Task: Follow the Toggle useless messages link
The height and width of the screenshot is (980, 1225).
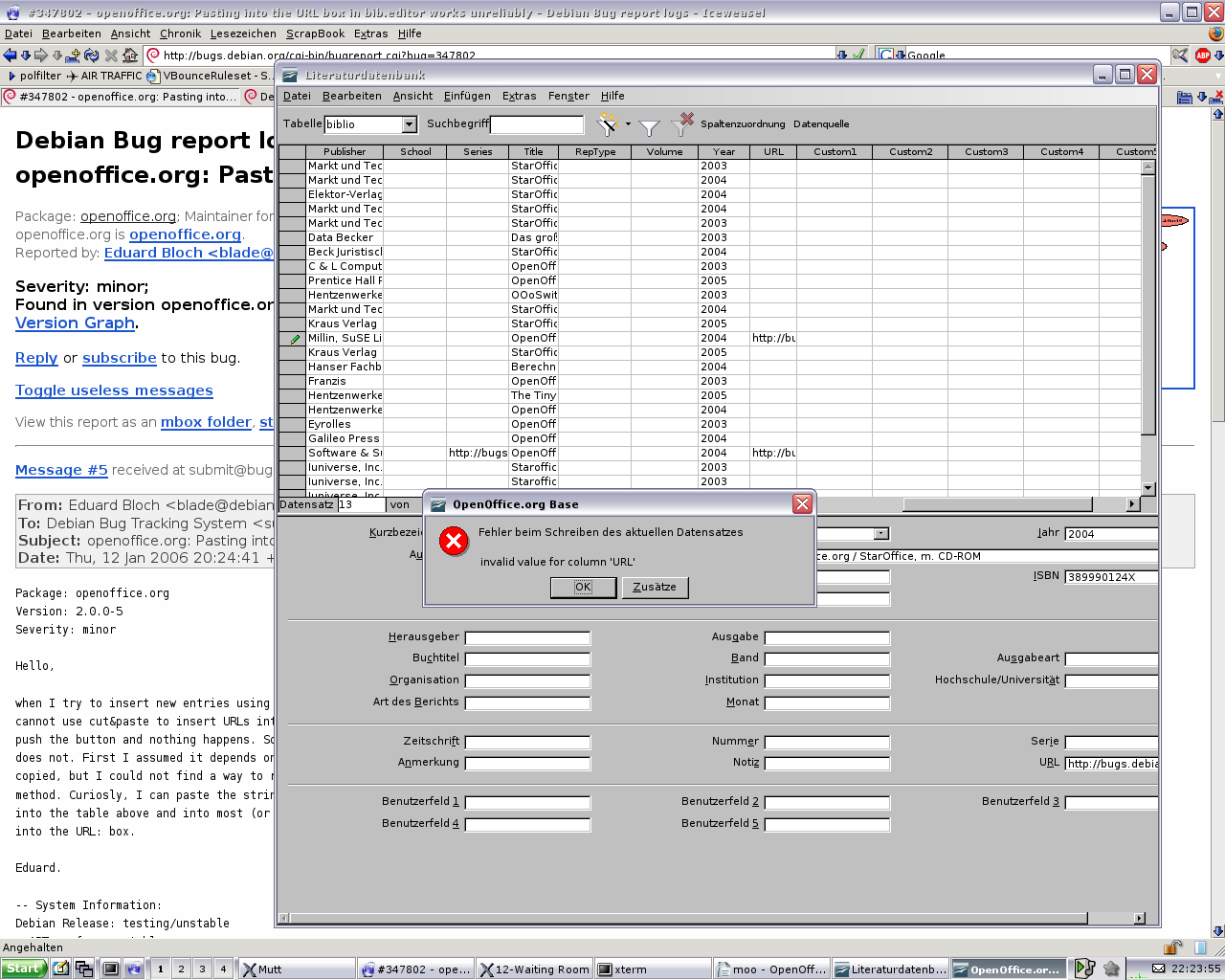Action: [114, 390]
